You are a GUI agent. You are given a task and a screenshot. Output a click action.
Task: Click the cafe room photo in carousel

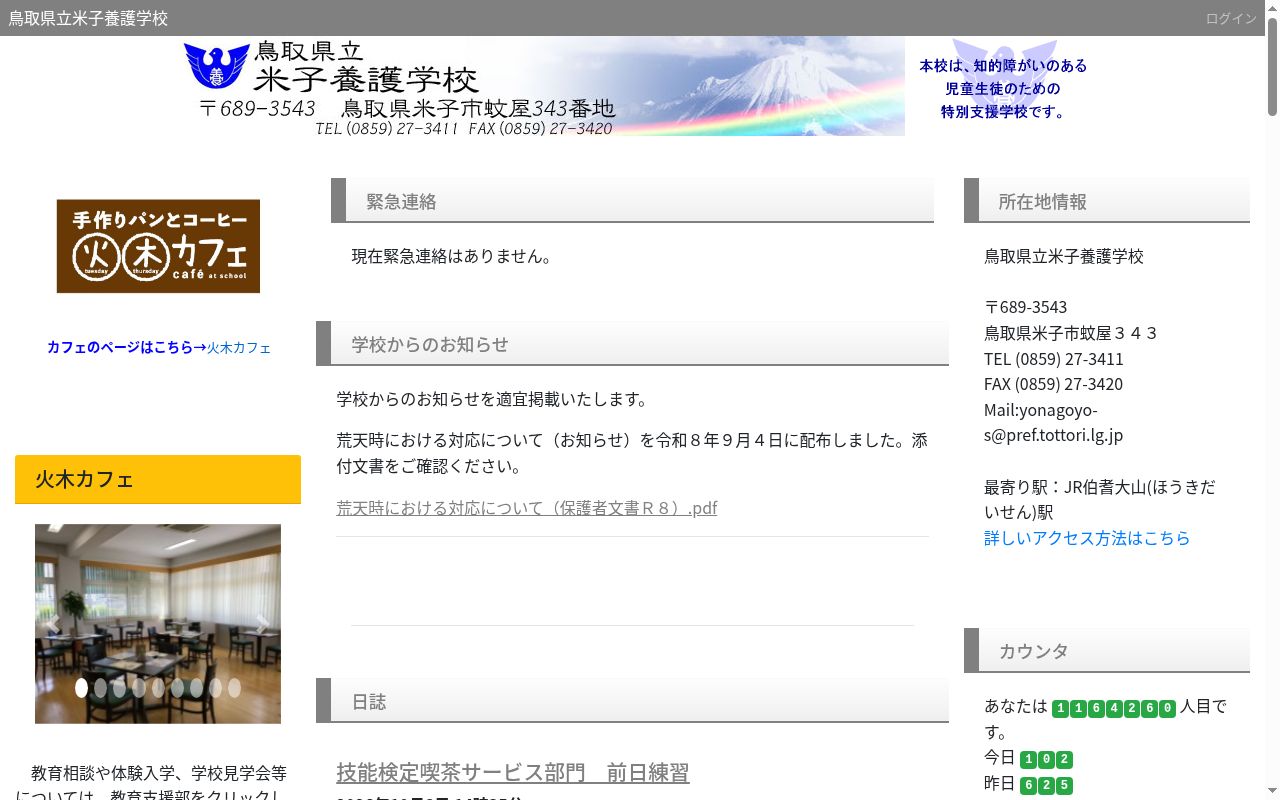(x=158, y=624)
